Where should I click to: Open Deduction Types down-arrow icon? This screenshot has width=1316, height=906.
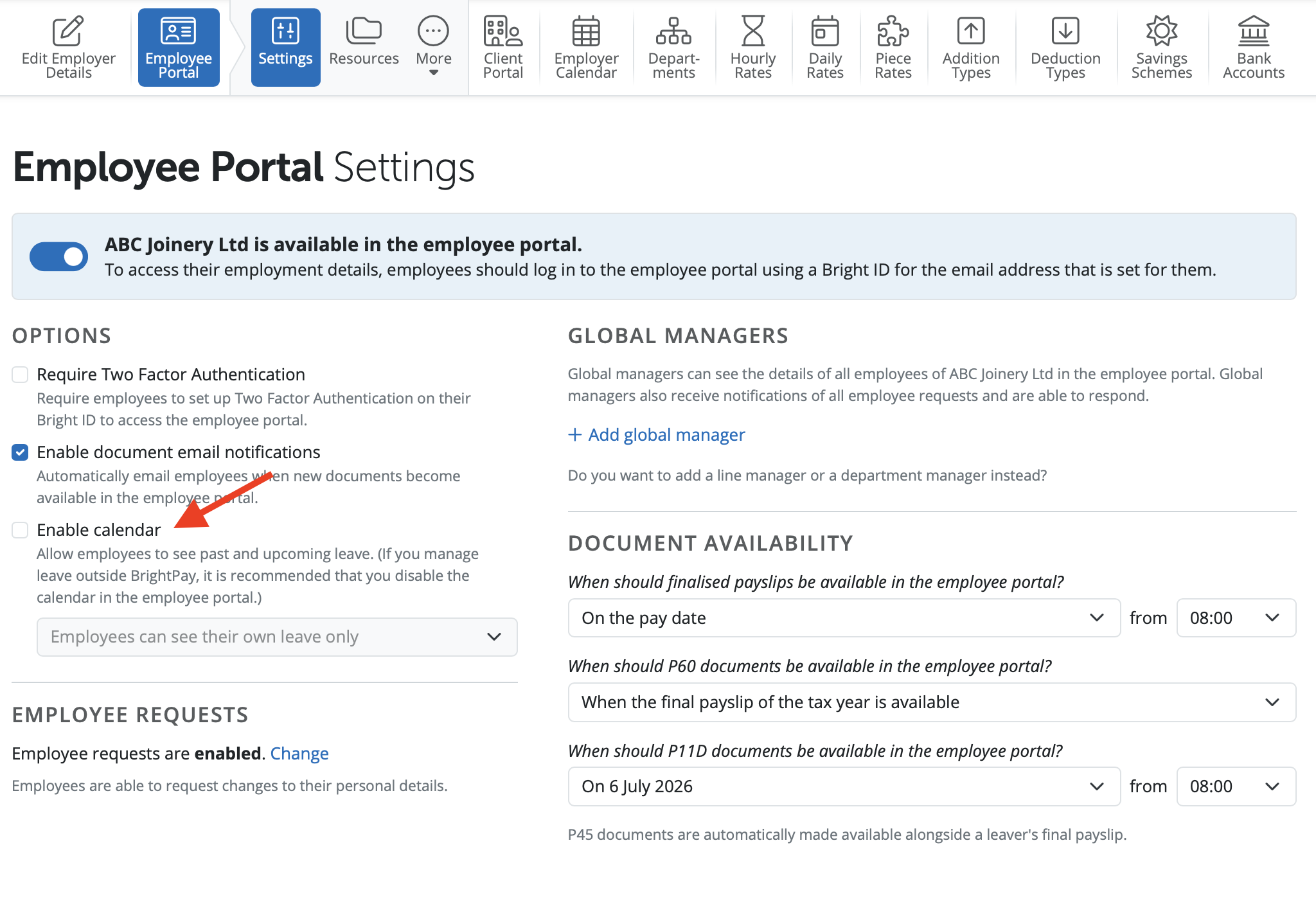click(x=1065, y=31)
